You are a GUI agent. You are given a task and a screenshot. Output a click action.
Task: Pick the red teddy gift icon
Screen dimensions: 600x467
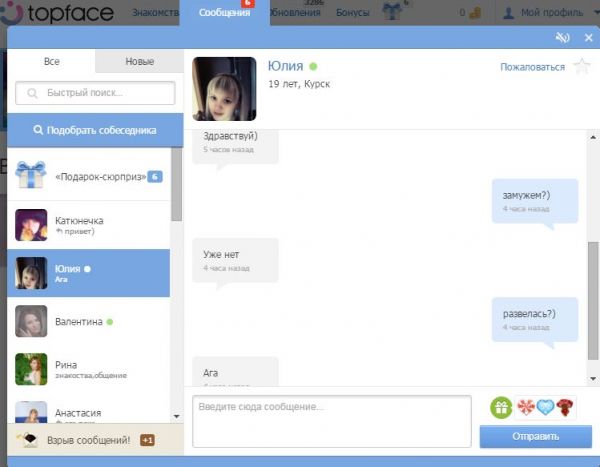point(568,407)
